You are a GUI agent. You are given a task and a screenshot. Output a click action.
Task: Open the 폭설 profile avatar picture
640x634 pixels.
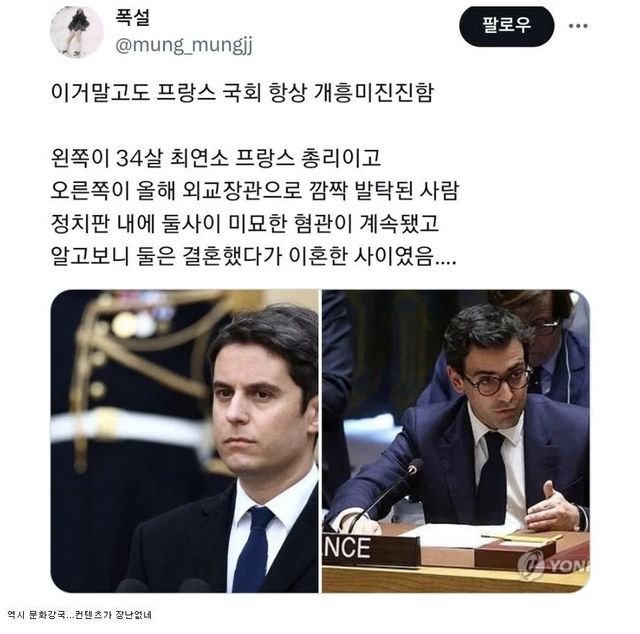[77, 32]
